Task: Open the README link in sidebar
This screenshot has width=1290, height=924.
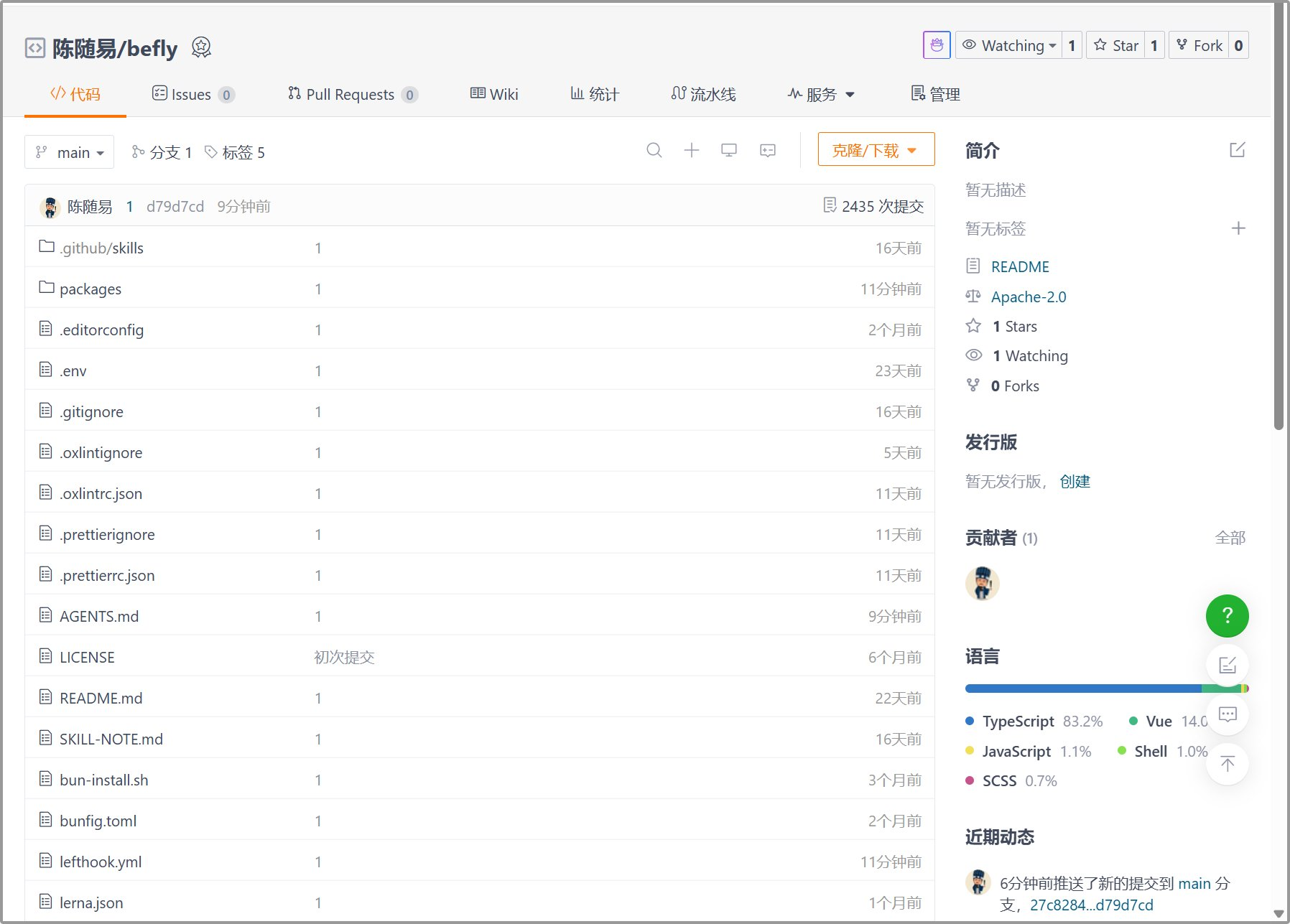Action: tap(1020, 266)
